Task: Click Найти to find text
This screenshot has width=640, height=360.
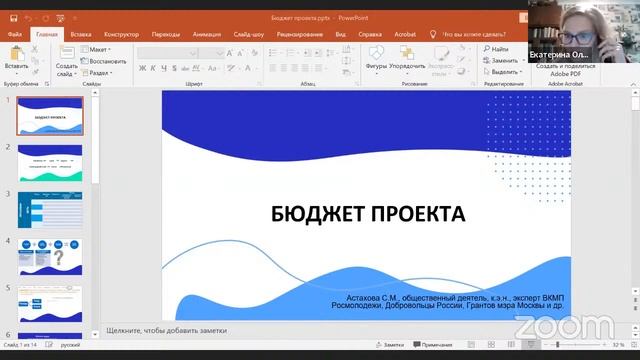Action: click(496, 49)
